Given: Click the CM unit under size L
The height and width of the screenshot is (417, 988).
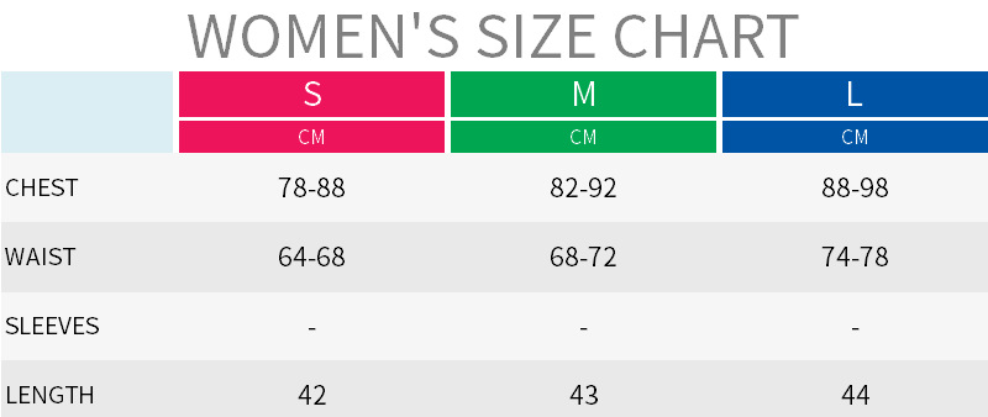Looking at the screenshot, I should pyautogui.click(x=854, y=138).
